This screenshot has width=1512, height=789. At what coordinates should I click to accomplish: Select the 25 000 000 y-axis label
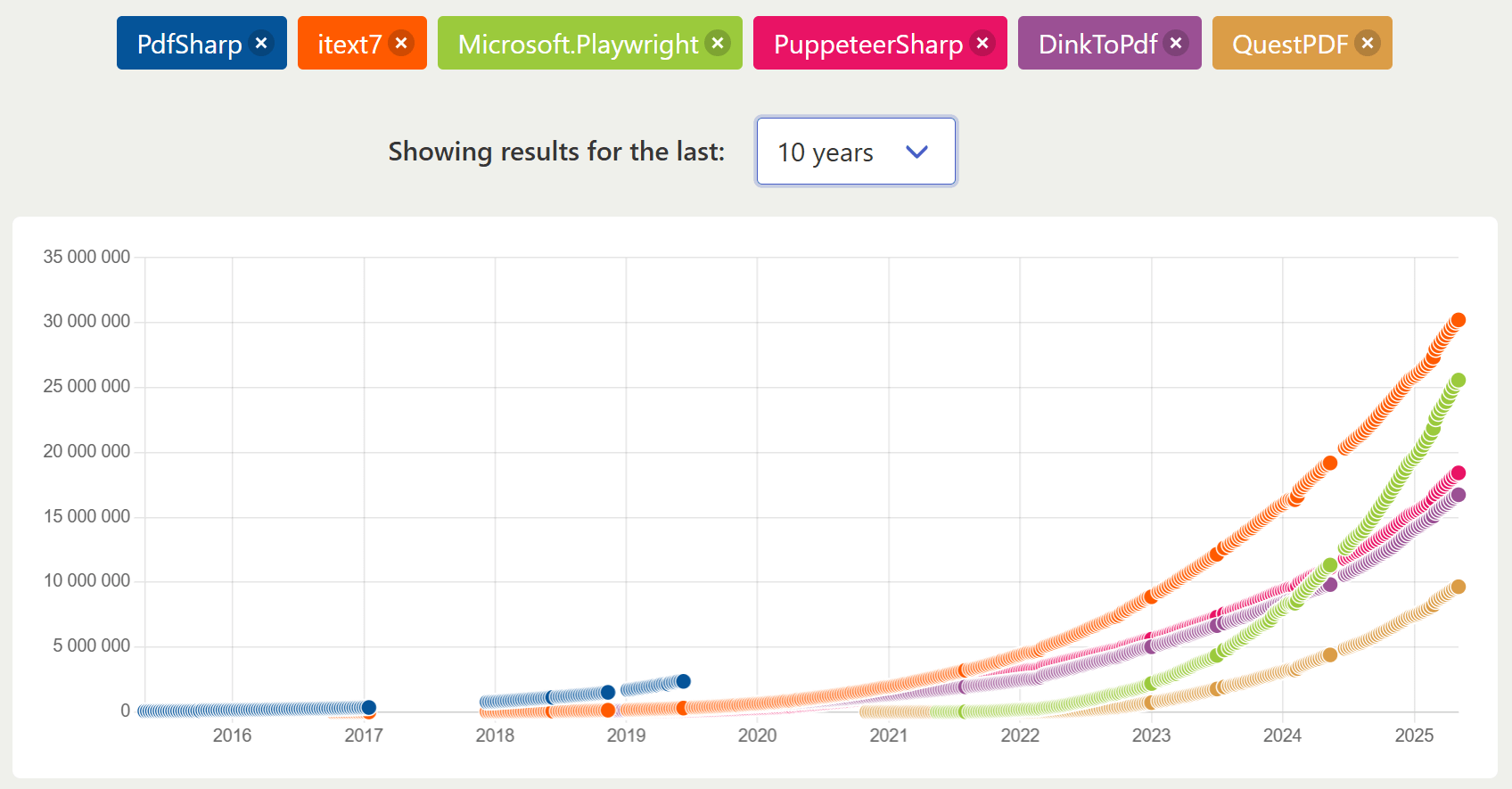[86, 386]
